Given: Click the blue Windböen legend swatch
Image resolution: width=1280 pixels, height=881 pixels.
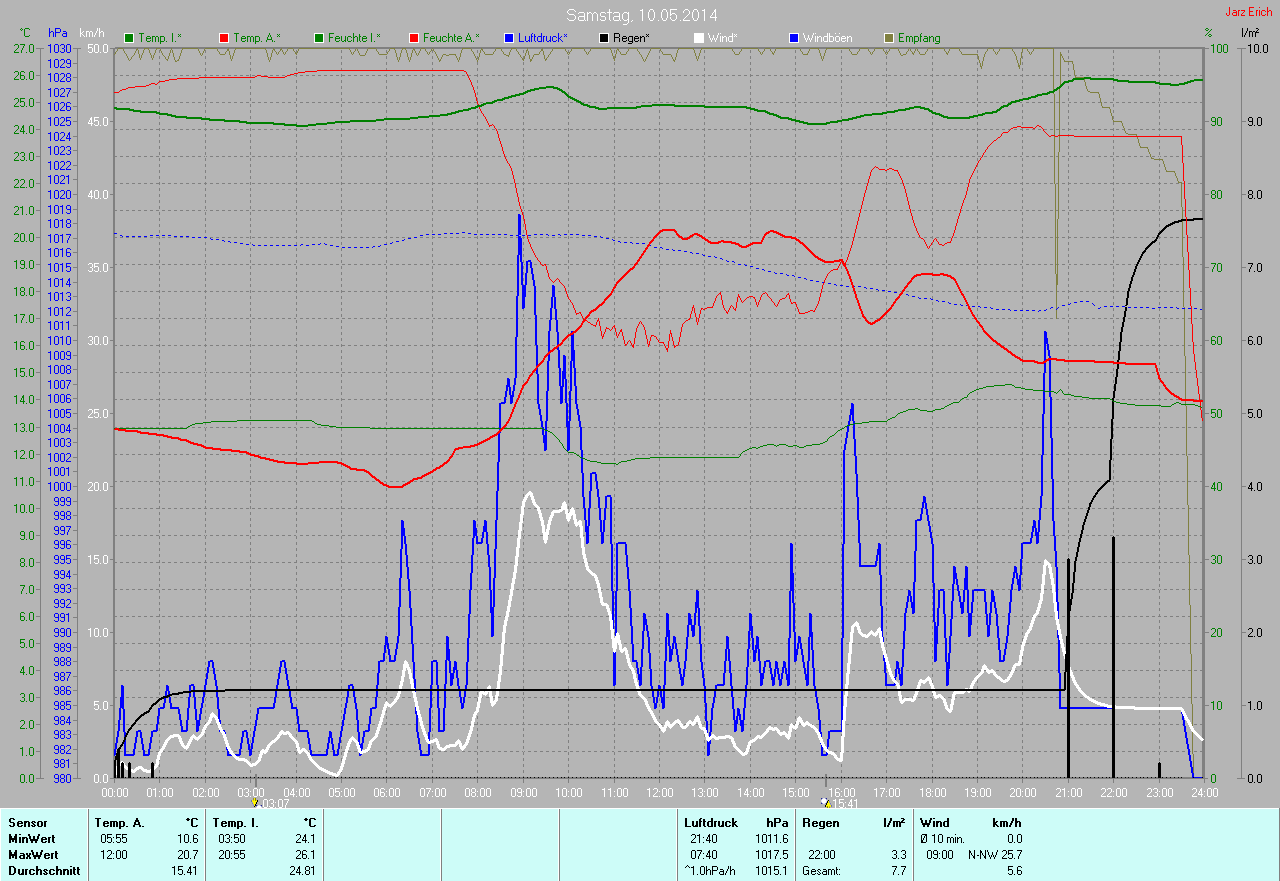Looking at the screenshot, I should pyautogui.click(x=794, y=38).
